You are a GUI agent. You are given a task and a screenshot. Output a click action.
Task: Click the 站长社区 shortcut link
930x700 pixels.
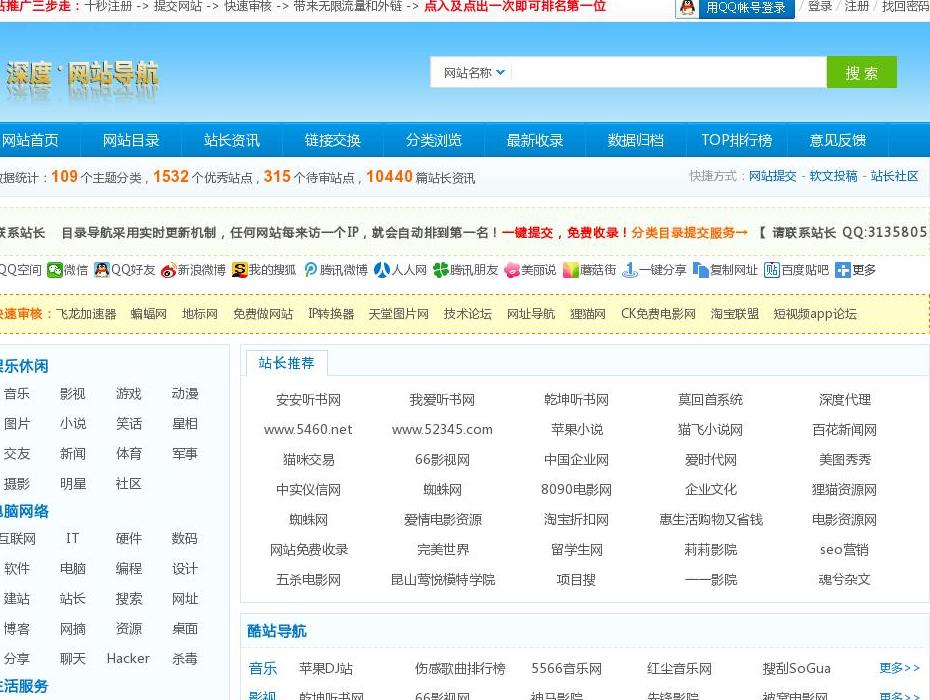[x=894, y=176]
